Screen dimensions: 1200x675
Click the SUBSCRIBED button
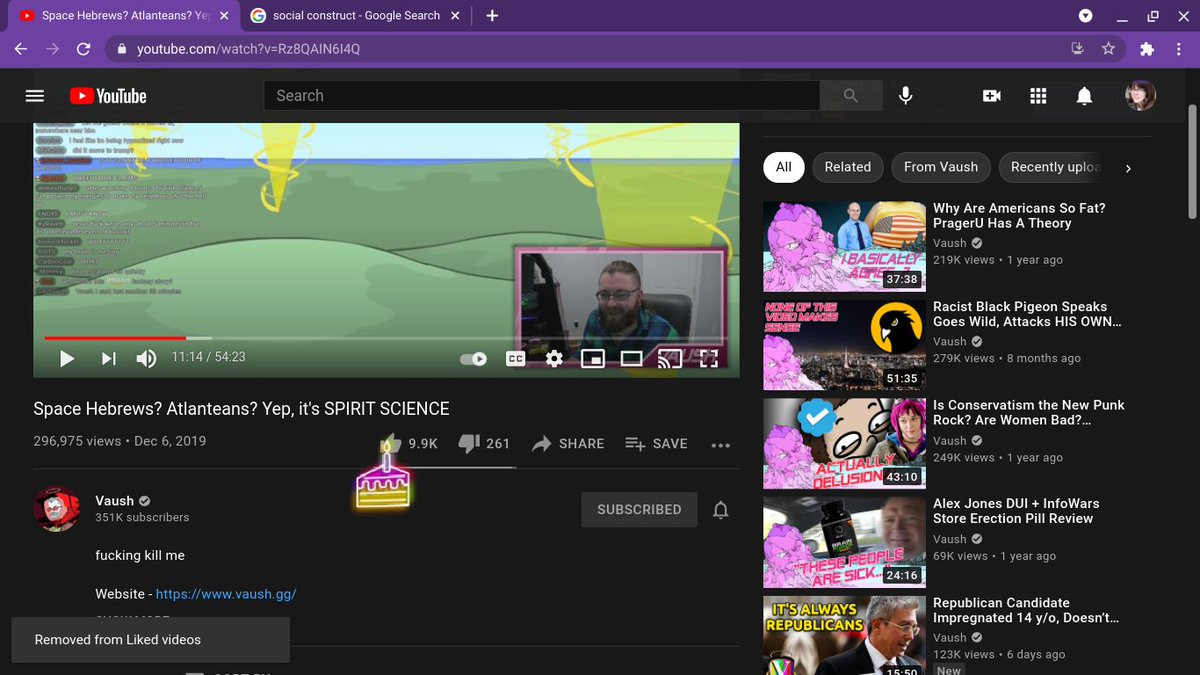coord(639,509)
